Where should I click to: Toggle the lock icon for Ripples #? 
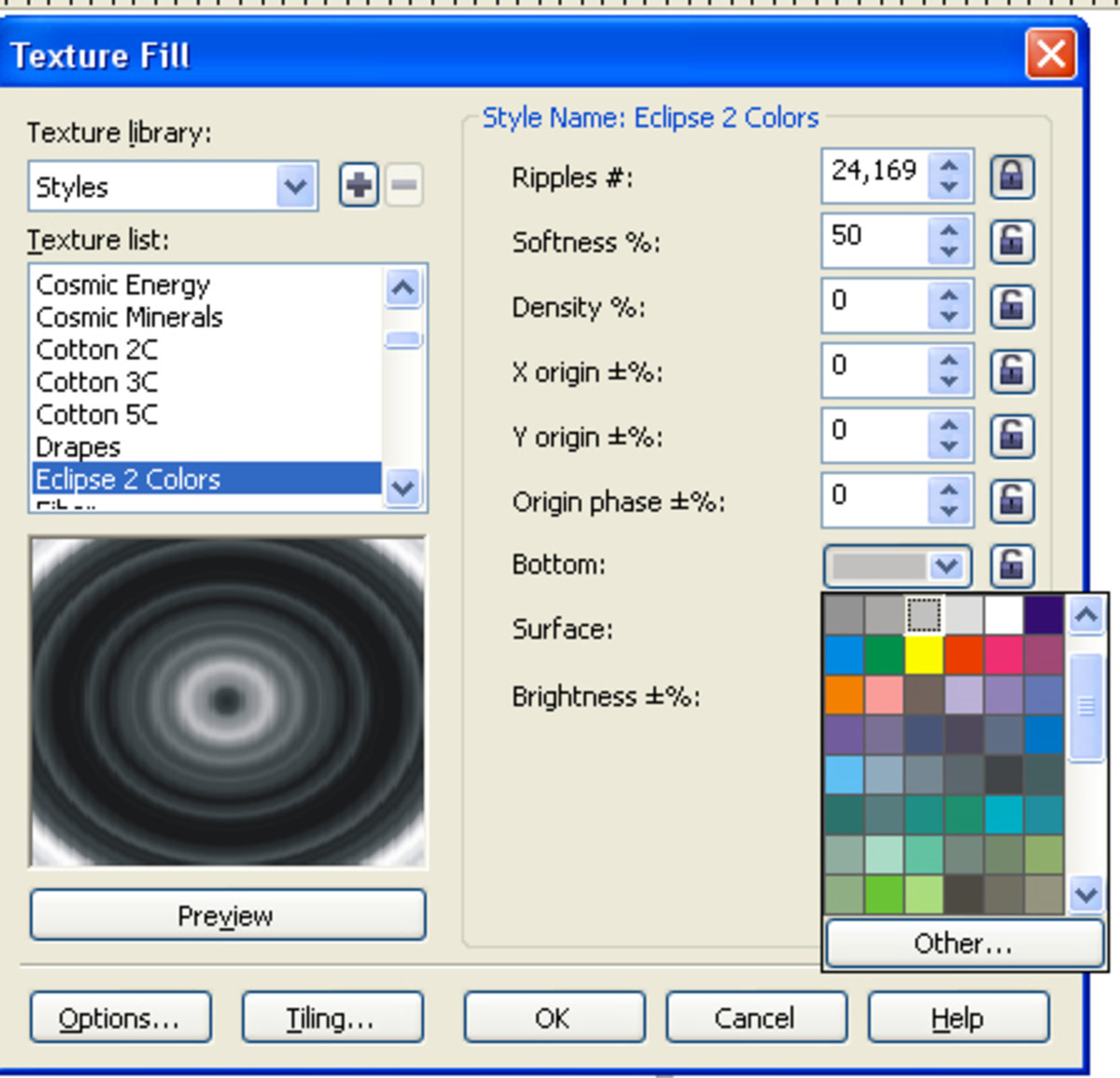click(x=1011, y=176)
